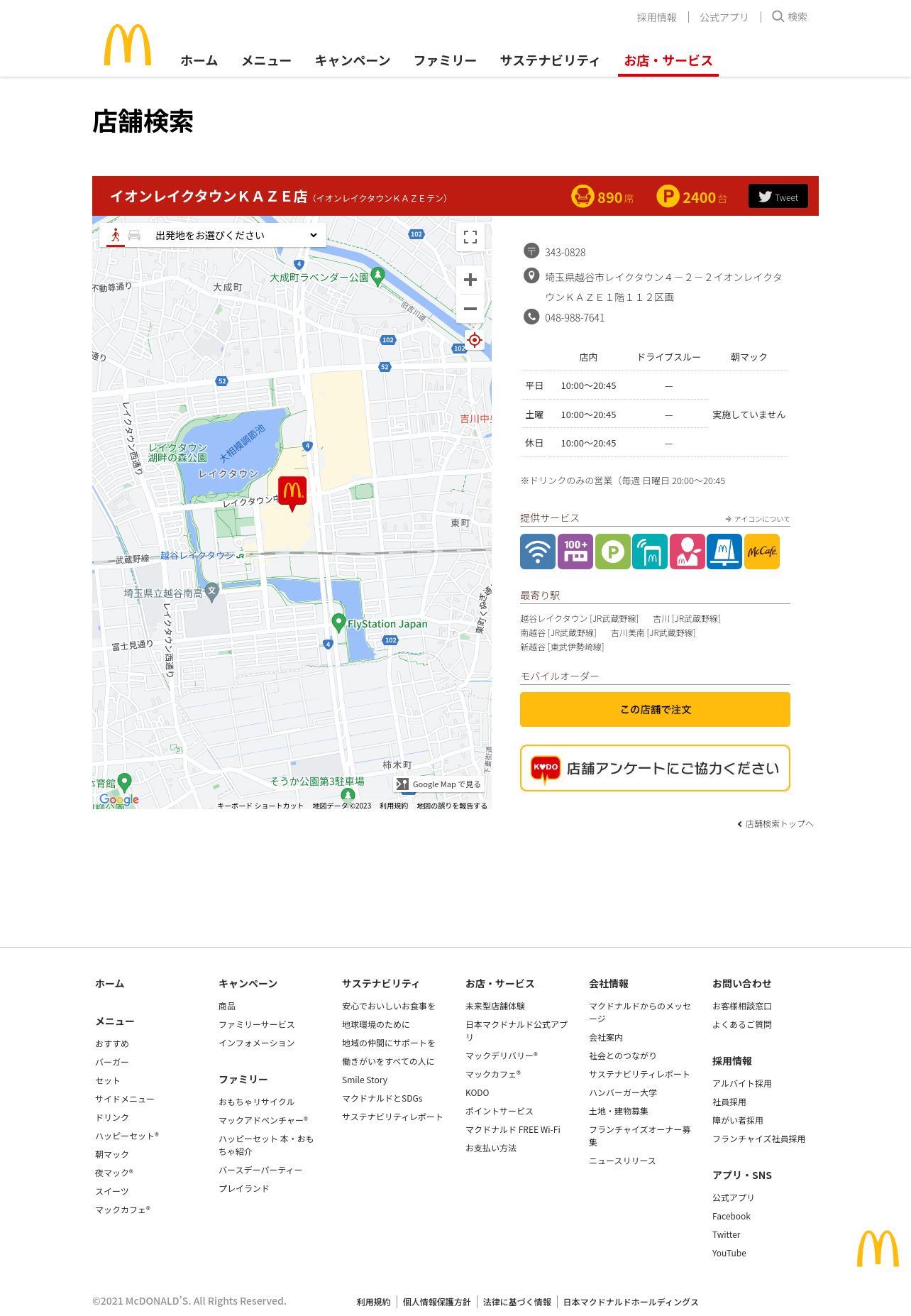Click 地図の誤りを報告する on the map

pyautogui.click(x=452, y=806)
